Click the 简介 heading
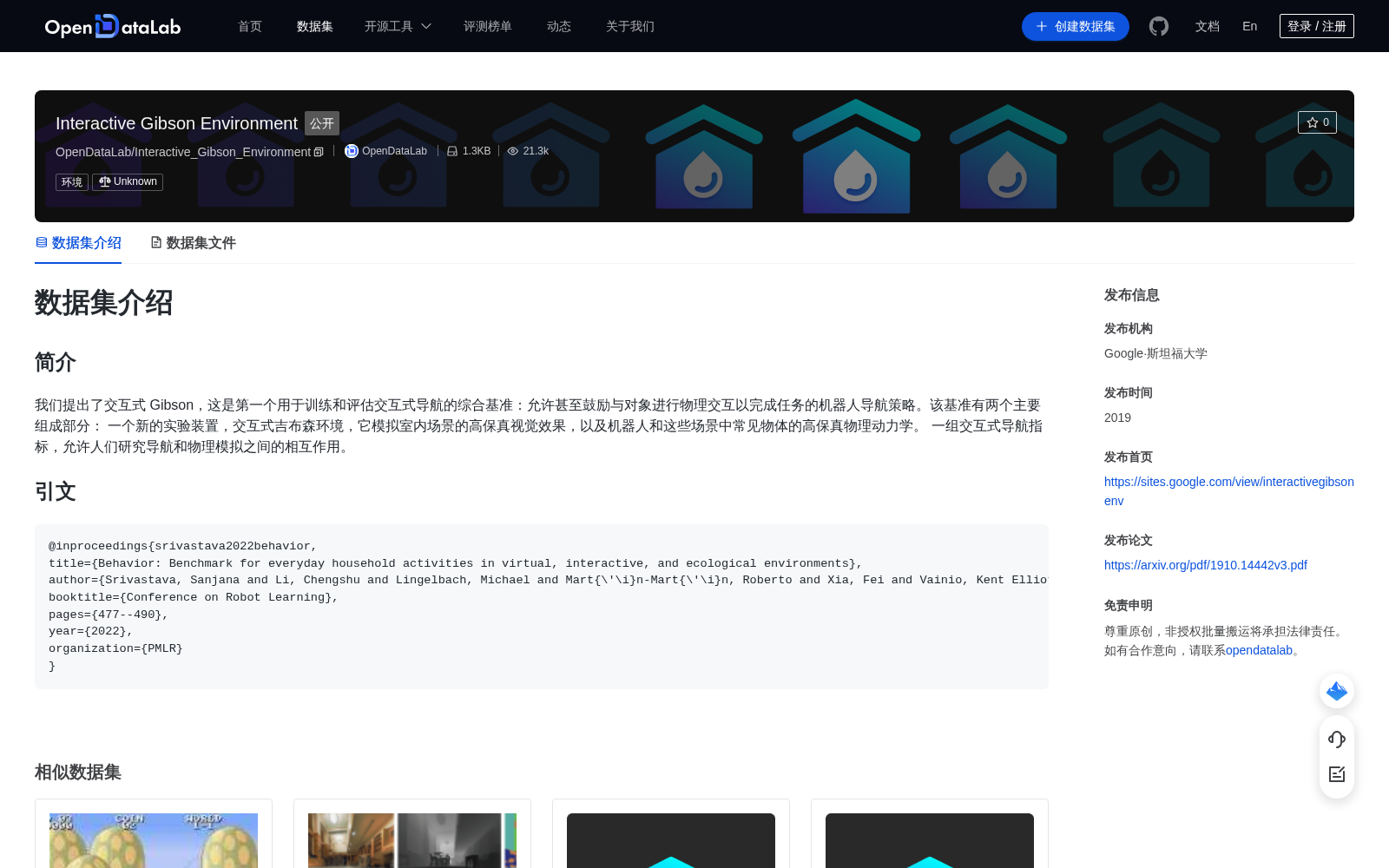The width and height of the screenshot is (1389, 868). tap(56, 362)
